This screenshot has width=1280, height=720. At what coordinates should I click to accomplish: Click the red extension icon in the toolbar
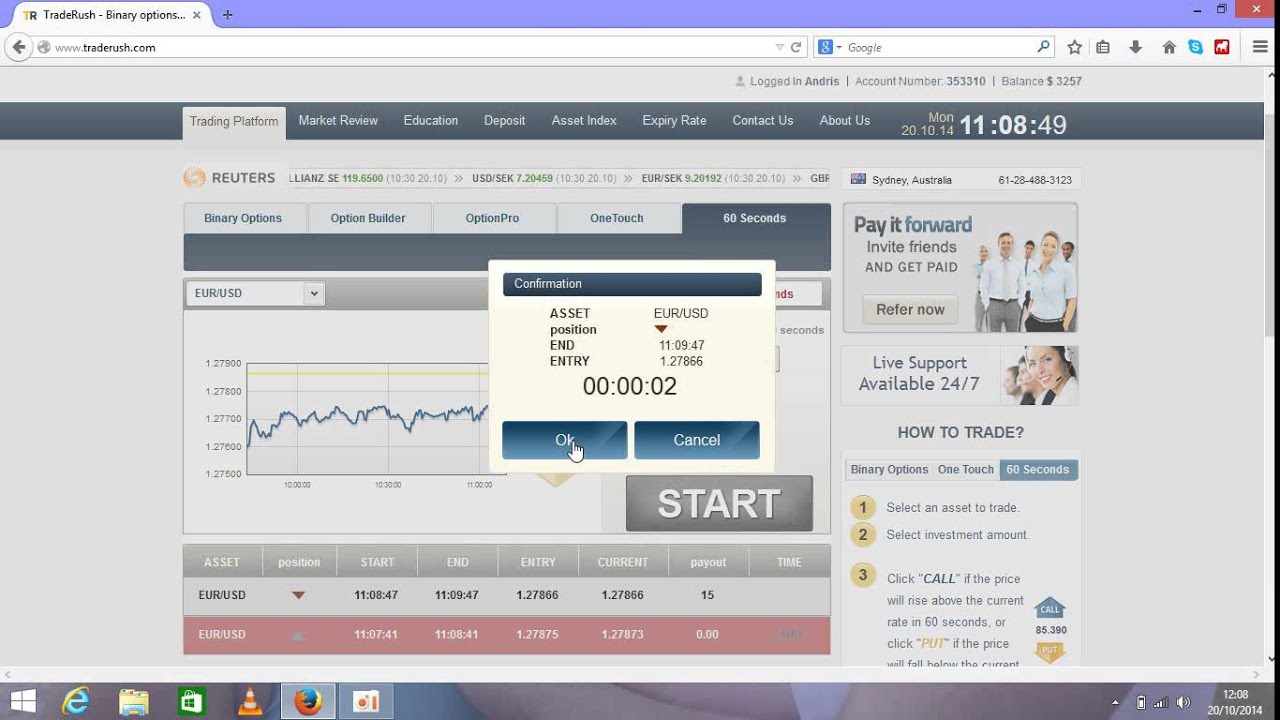pyautogui.click(x=1222, y=47)
